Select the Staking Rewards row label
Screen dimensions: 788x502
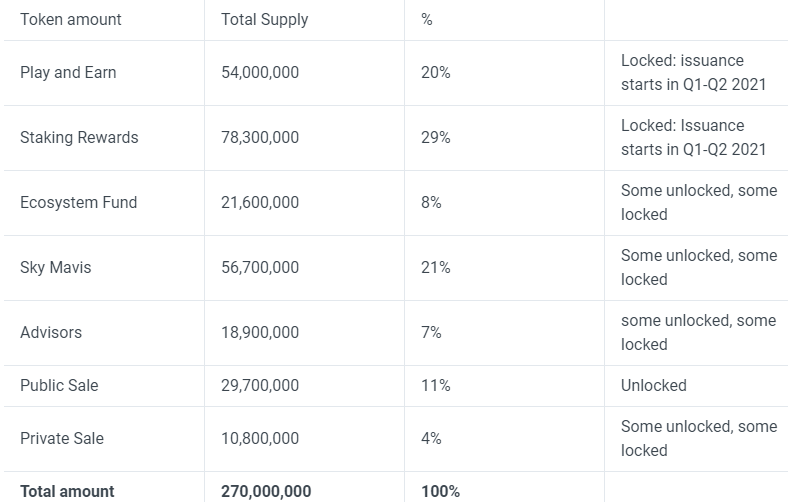tap(79, 137)
